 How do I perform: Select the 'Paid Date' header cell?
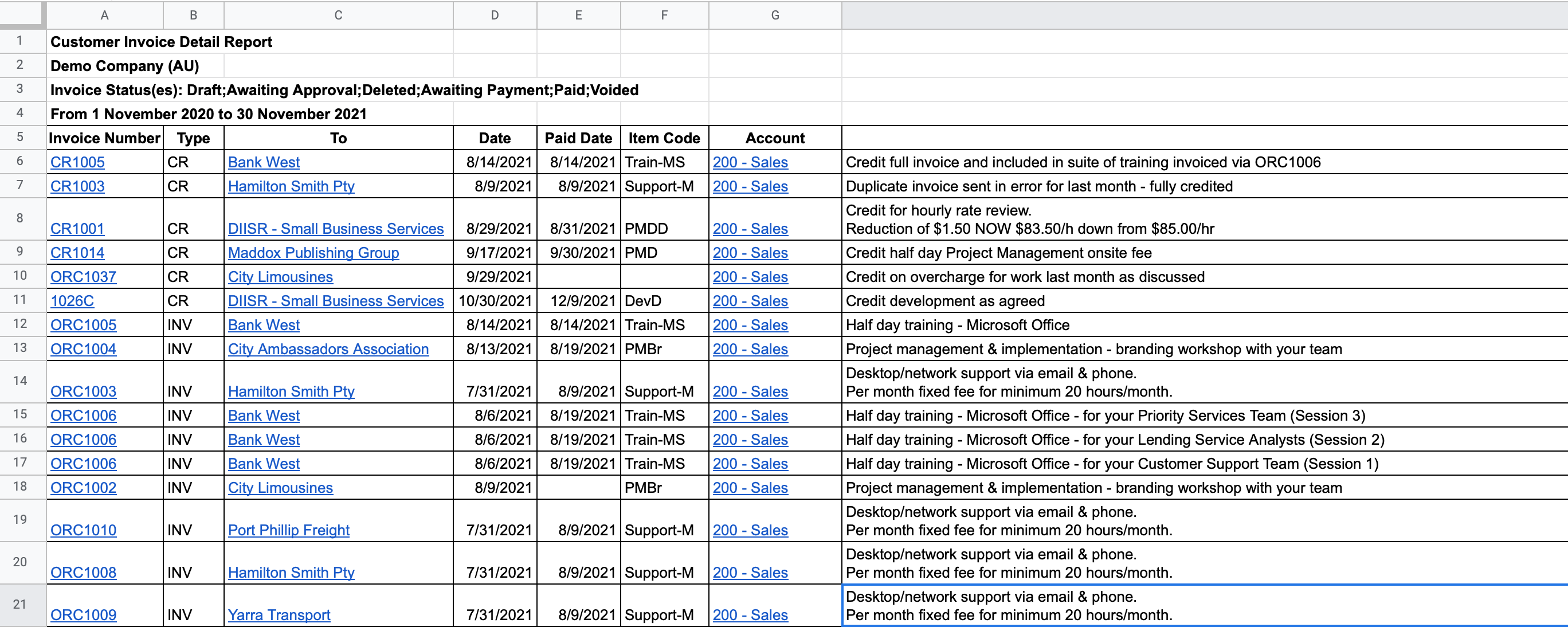pos(578,138)
